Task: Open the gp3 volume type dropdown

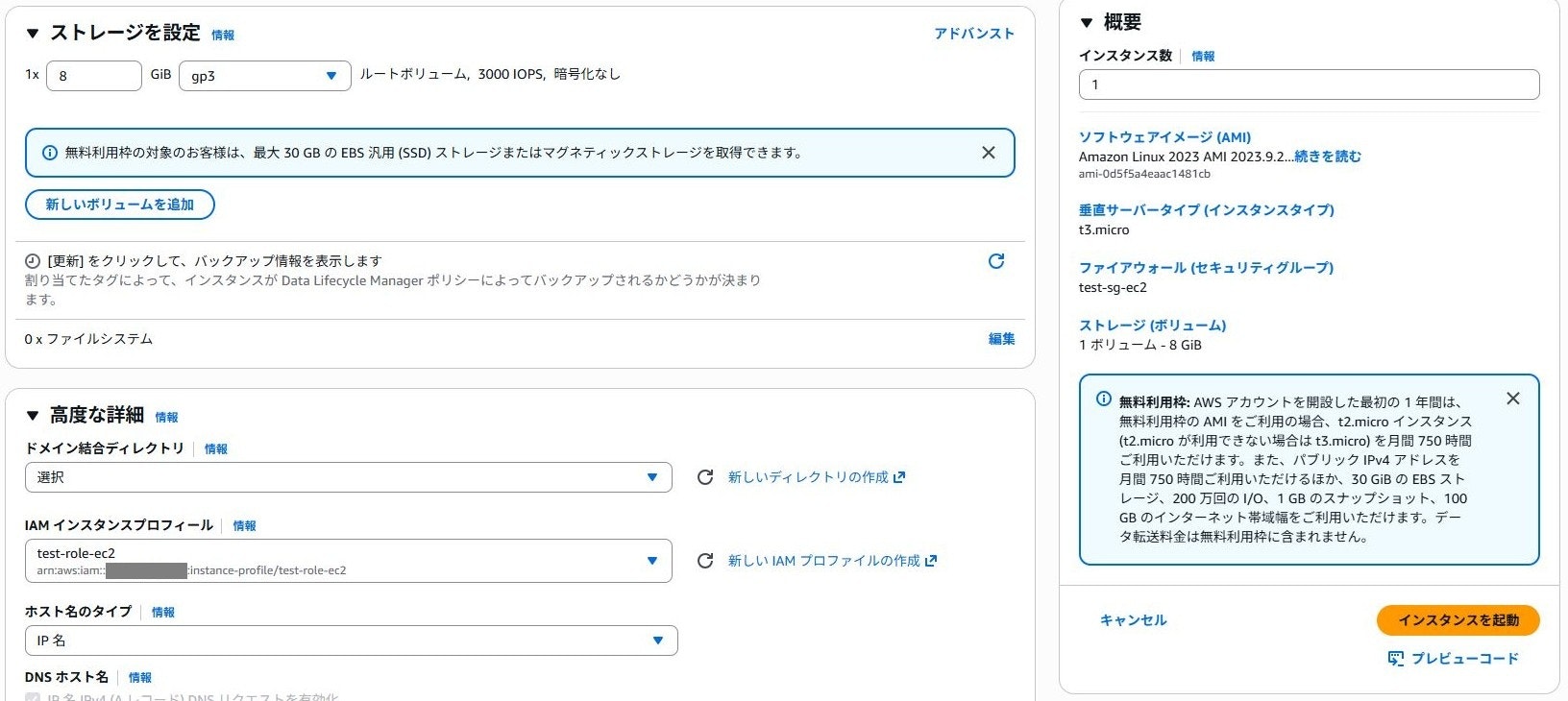Action: pos(265,76)
